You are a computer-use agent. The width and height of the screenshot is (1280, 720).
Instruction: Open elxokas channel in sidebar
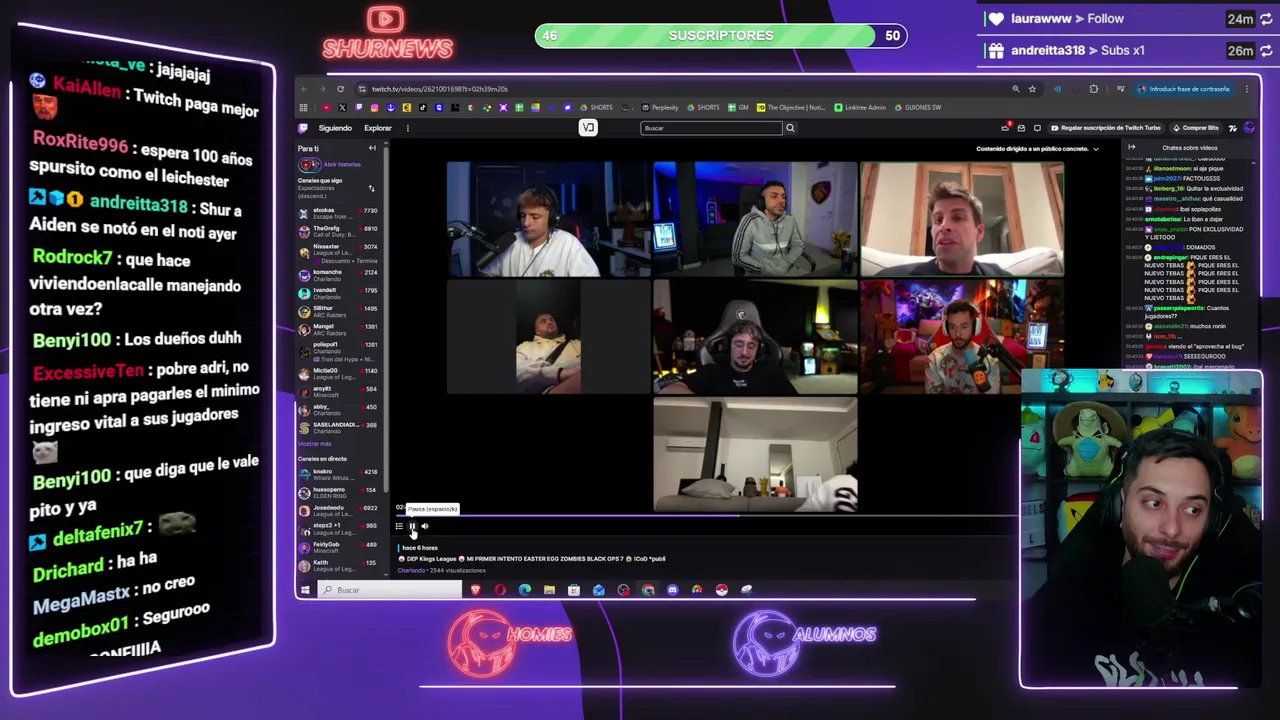click(x=337, y=213)
